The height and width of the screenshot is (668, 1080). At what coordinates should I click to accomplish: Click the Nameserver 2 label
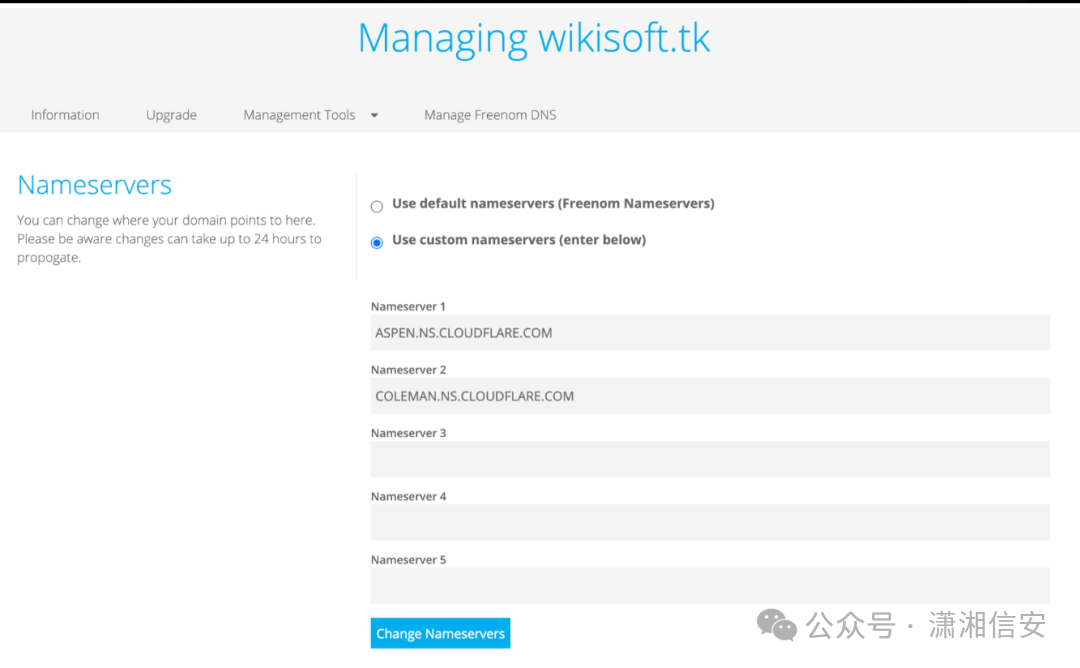(408, 370)
